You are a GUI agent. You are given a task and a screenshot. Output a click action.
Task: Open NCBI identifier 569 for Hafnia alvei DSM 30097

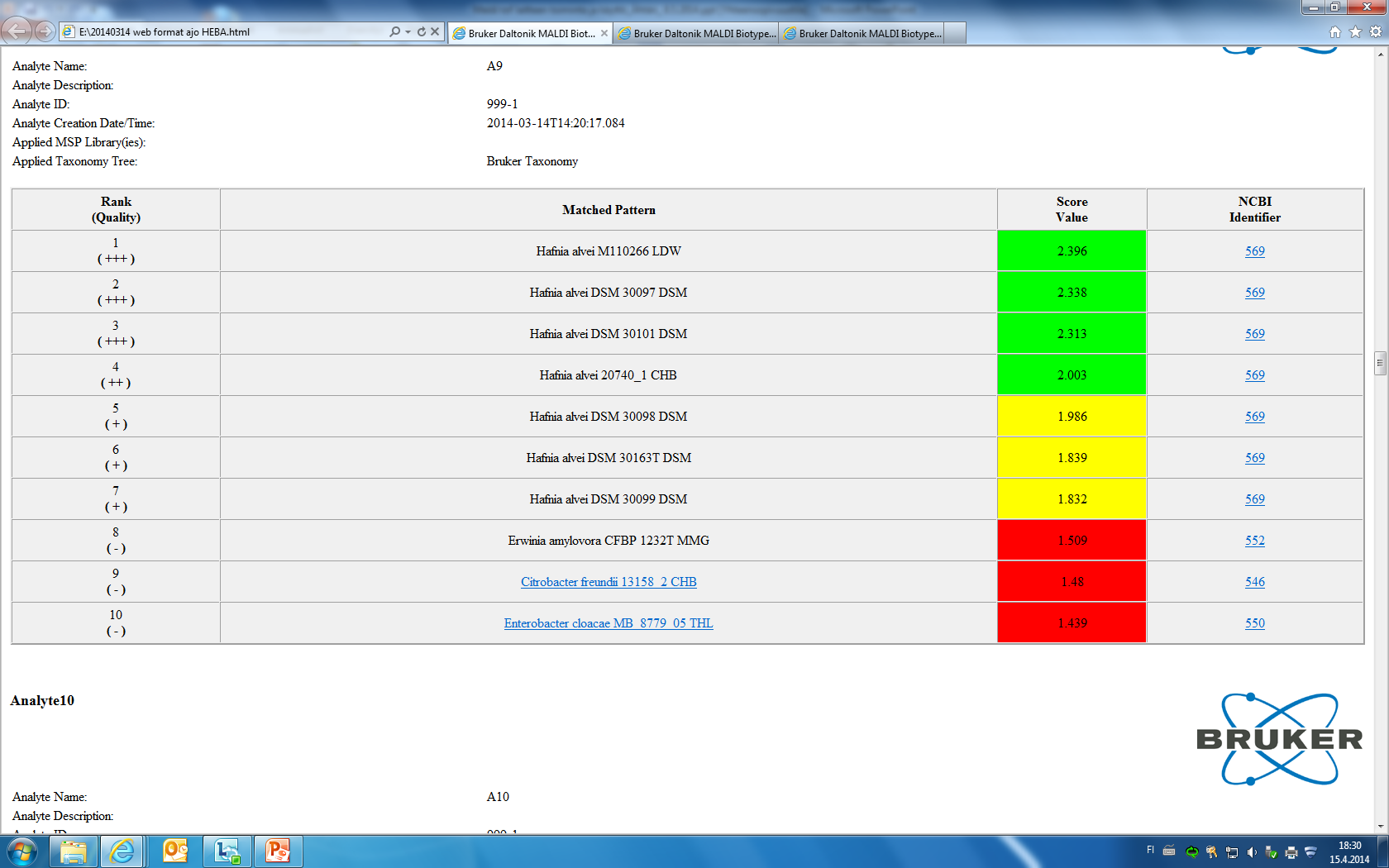click(1255, 293)
